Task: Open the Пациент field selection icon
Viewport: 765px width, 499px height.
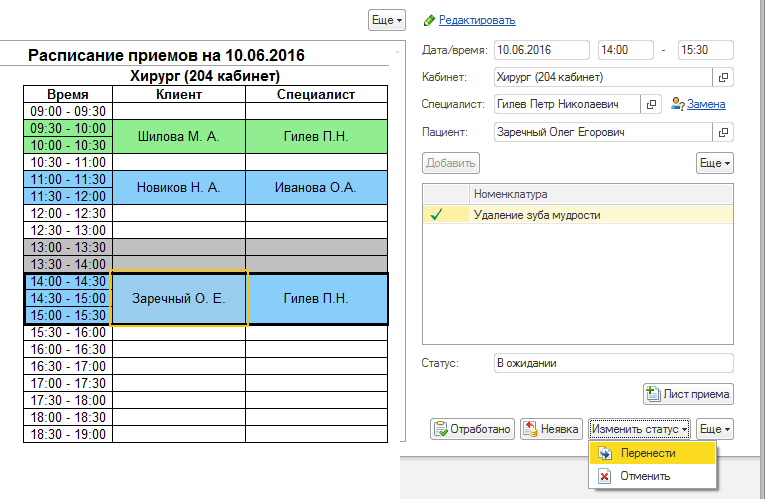Action: click(x=724, y=132)
